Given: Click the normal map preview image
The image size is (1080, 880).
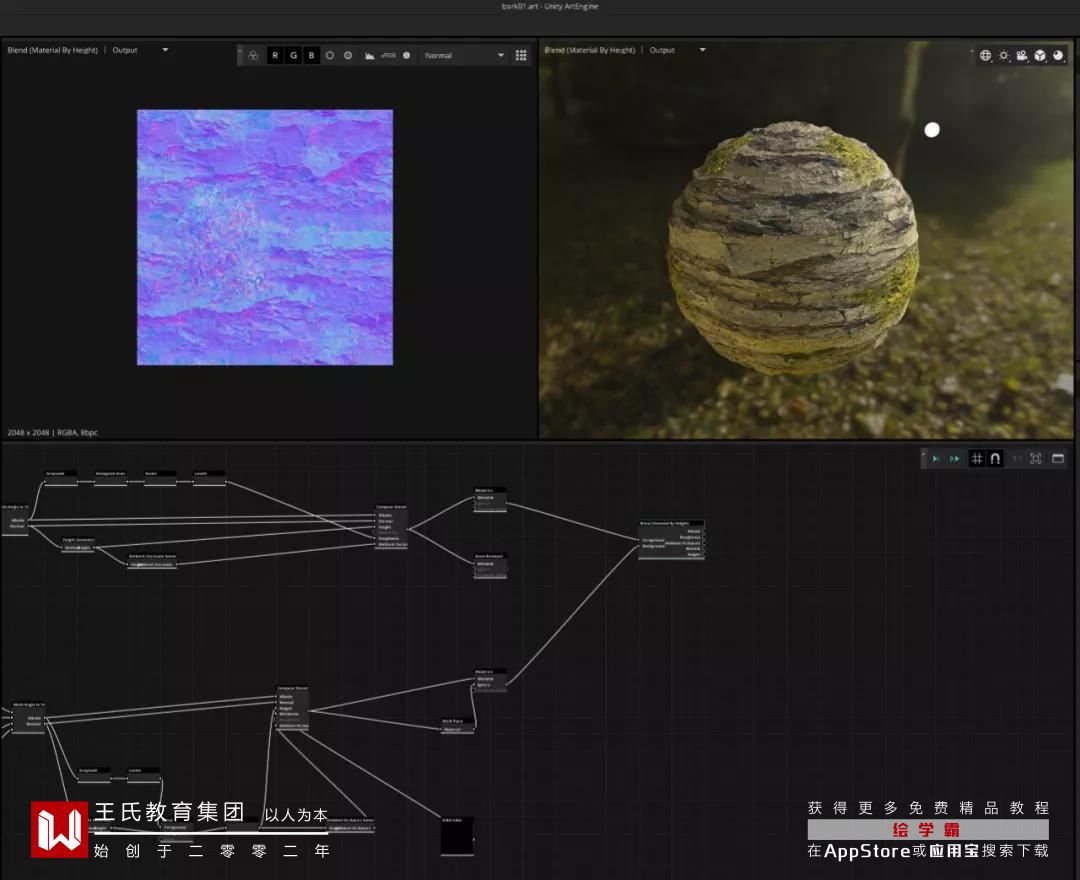Looking at the screenshot, I should click(x=265, y=238).
